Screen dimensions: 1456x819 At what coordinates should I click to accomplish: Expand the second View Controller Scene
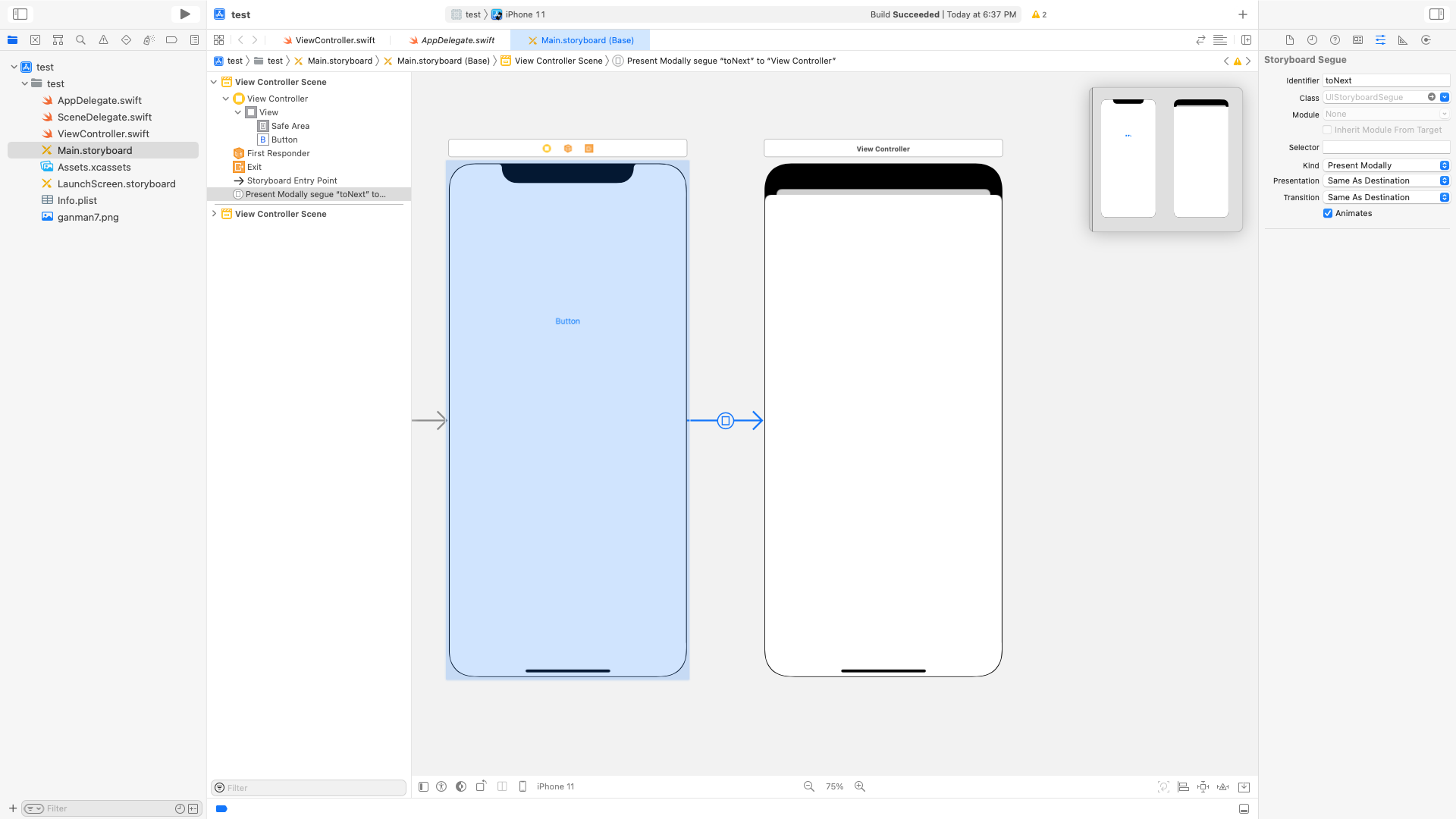(214, 214)
